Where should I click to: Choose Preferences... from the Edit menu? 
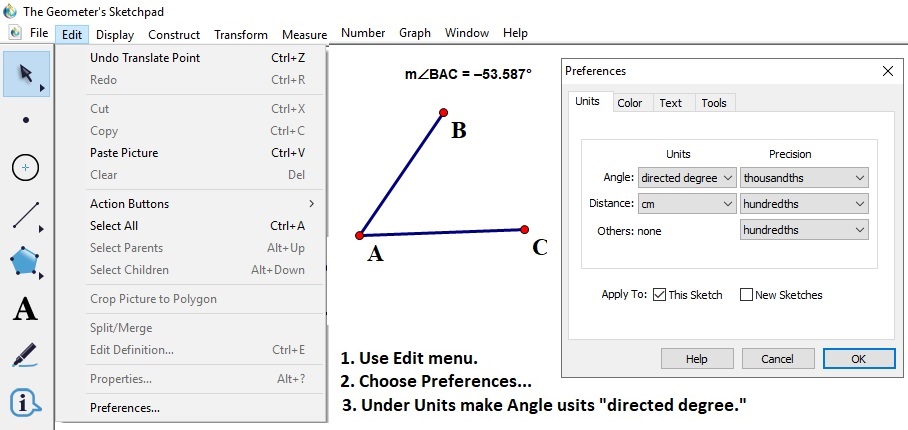(124, 408)
